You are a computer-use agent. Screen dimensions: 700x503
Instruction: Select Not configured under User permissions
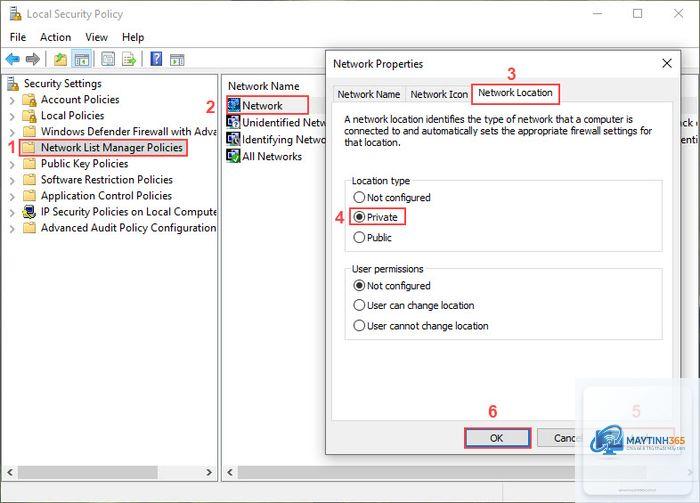tap(359, 285)
